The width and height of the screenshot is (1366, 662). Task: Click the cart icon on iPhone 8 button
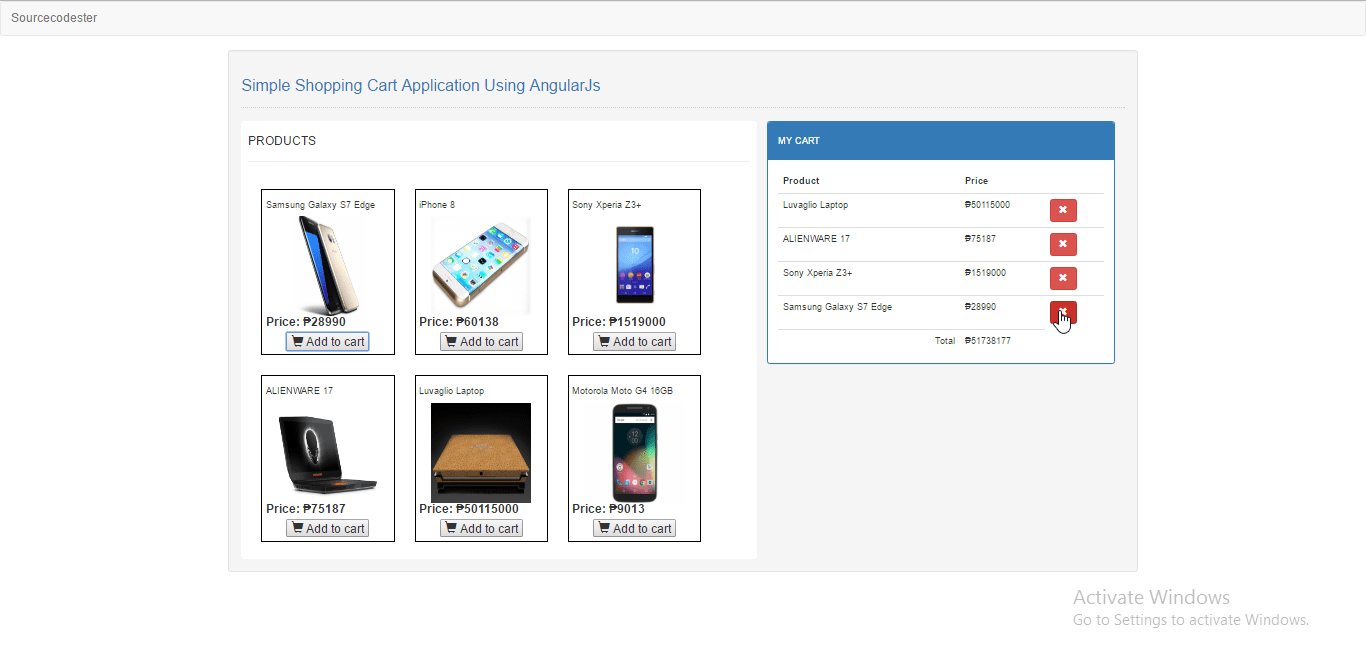(x=451, y=341)
